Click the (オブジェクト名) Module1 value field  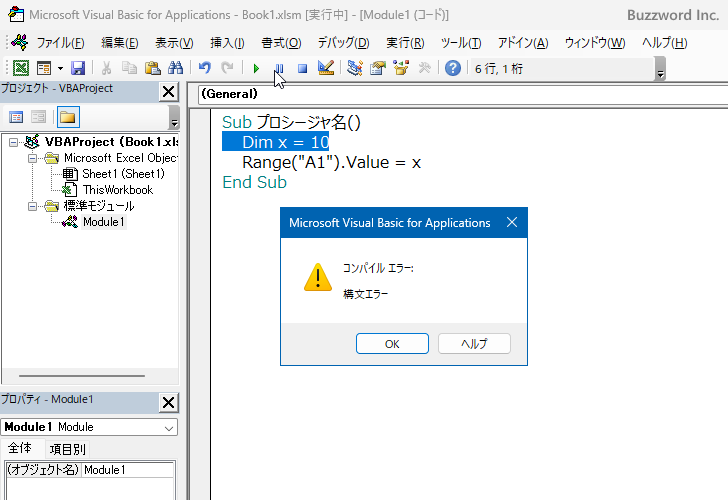coord(128,470)
